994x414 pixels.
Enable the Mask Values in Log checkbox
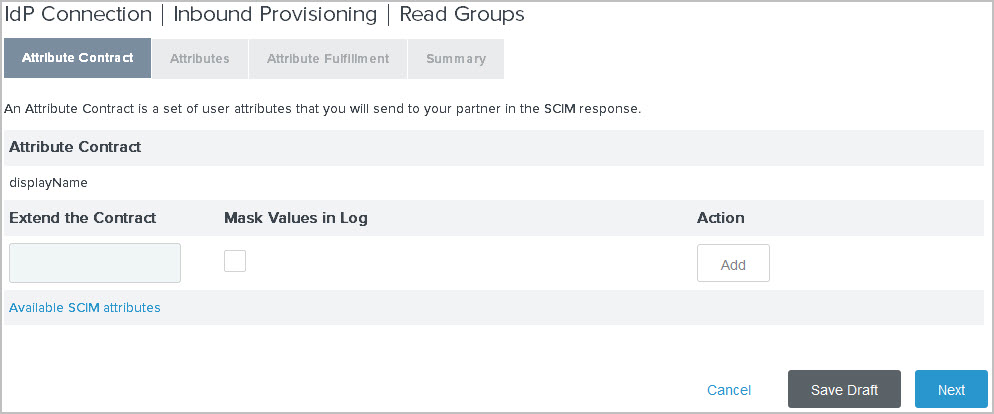point(235,261)
